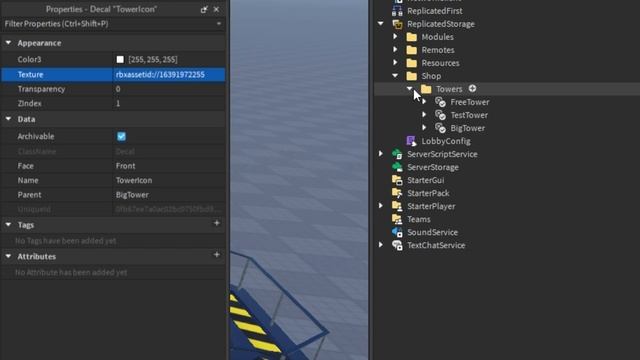Expand the BigTower model

tap(424, 128)
